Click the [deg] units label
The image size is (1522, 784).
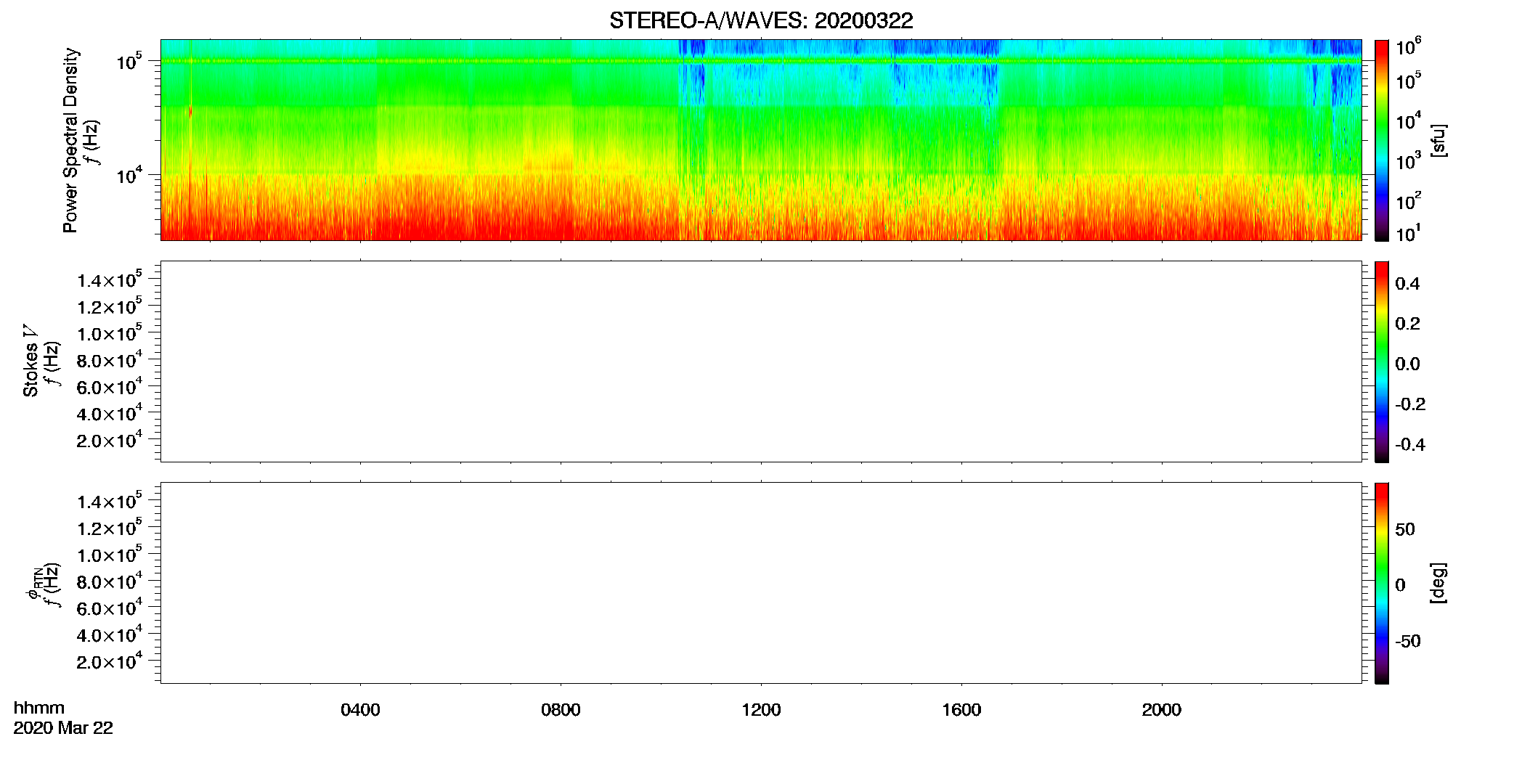click(1438, 583)
